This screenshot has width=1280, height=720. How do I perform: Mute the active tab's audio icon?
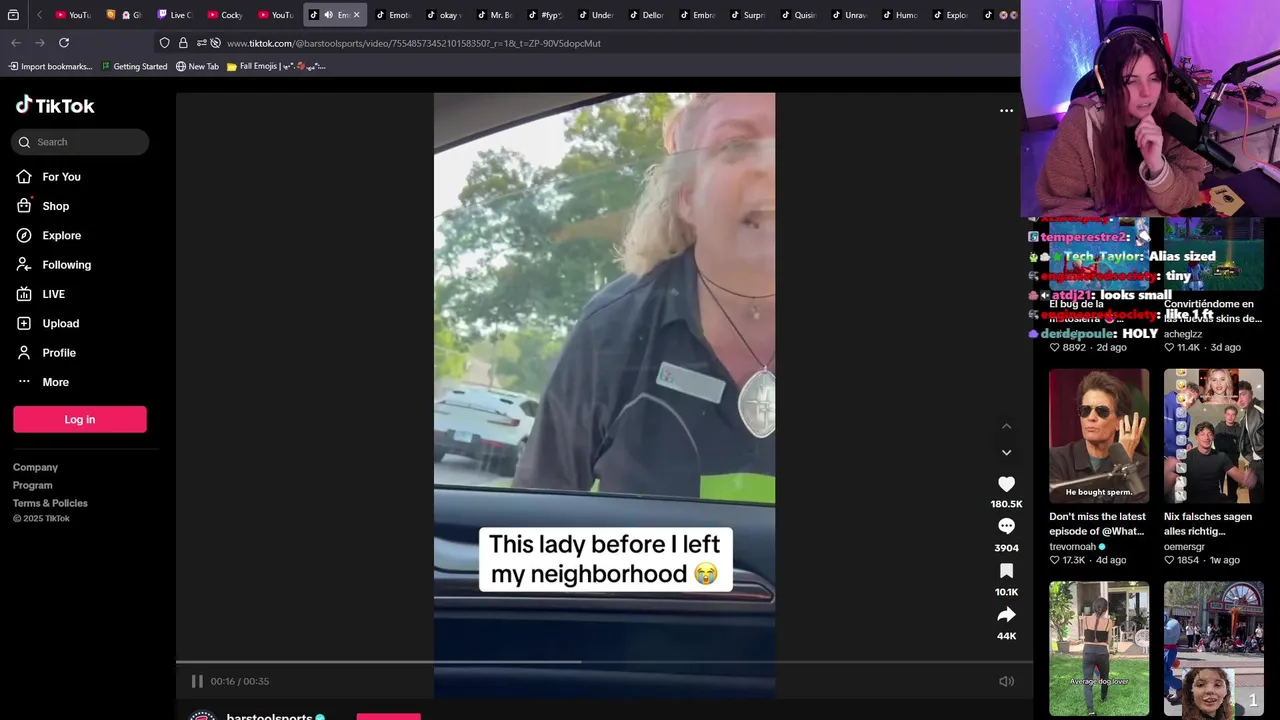tap(328, 15)
